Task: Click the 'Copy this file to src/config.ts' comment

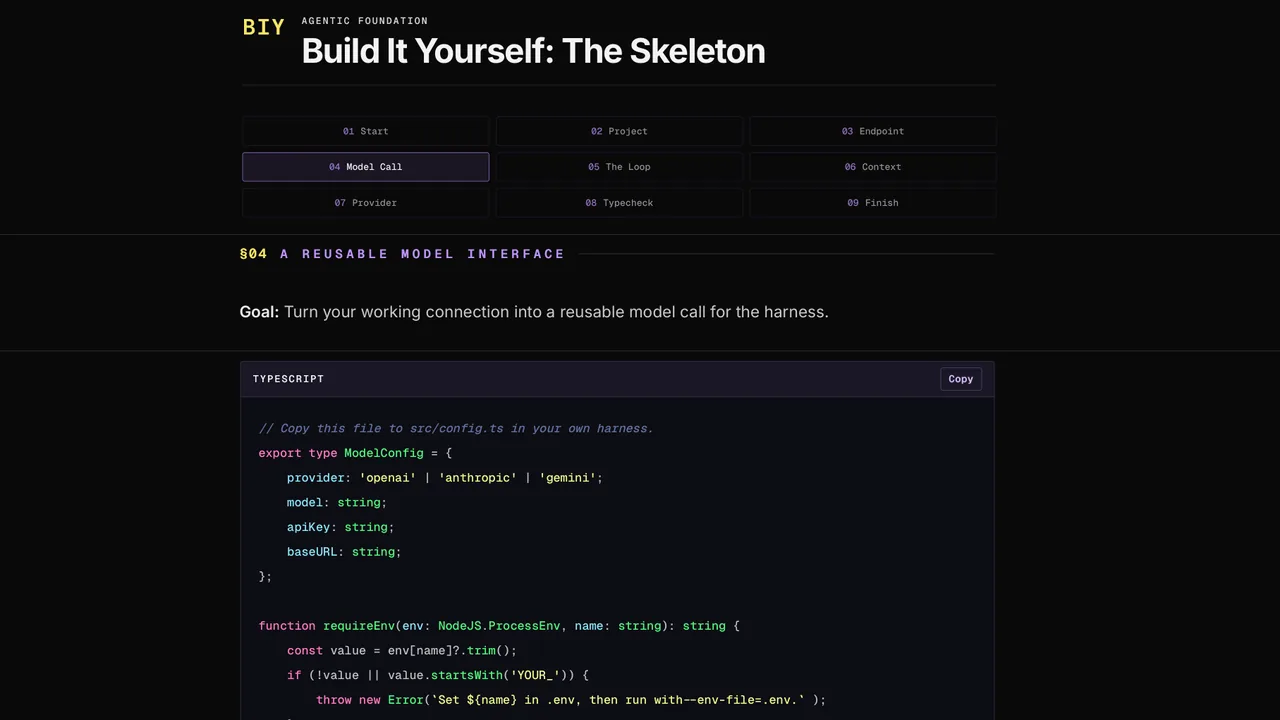Action: click(456, 428)
